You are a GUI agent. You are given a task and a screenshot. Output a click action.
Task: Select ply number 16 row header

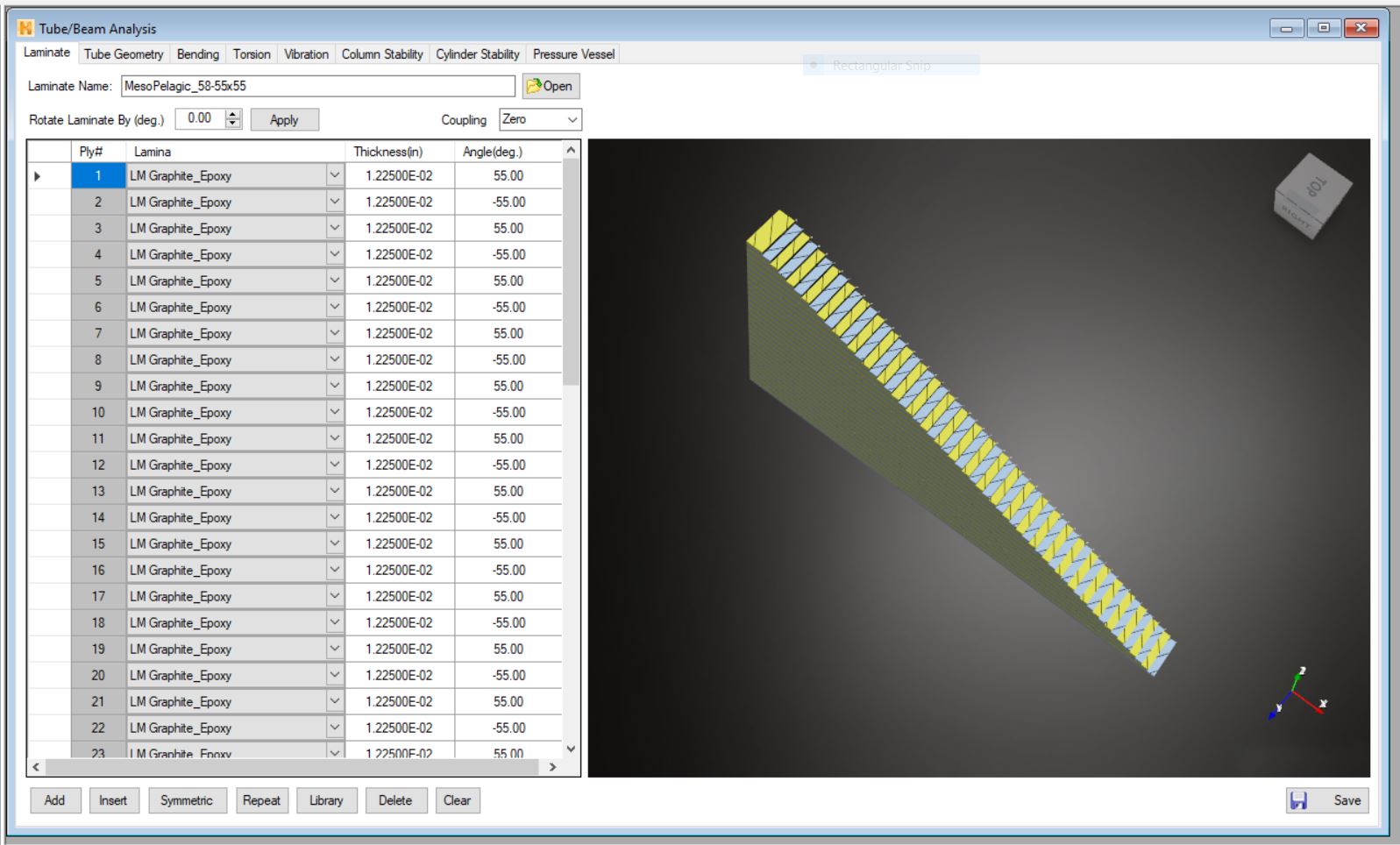click(98, 571)
